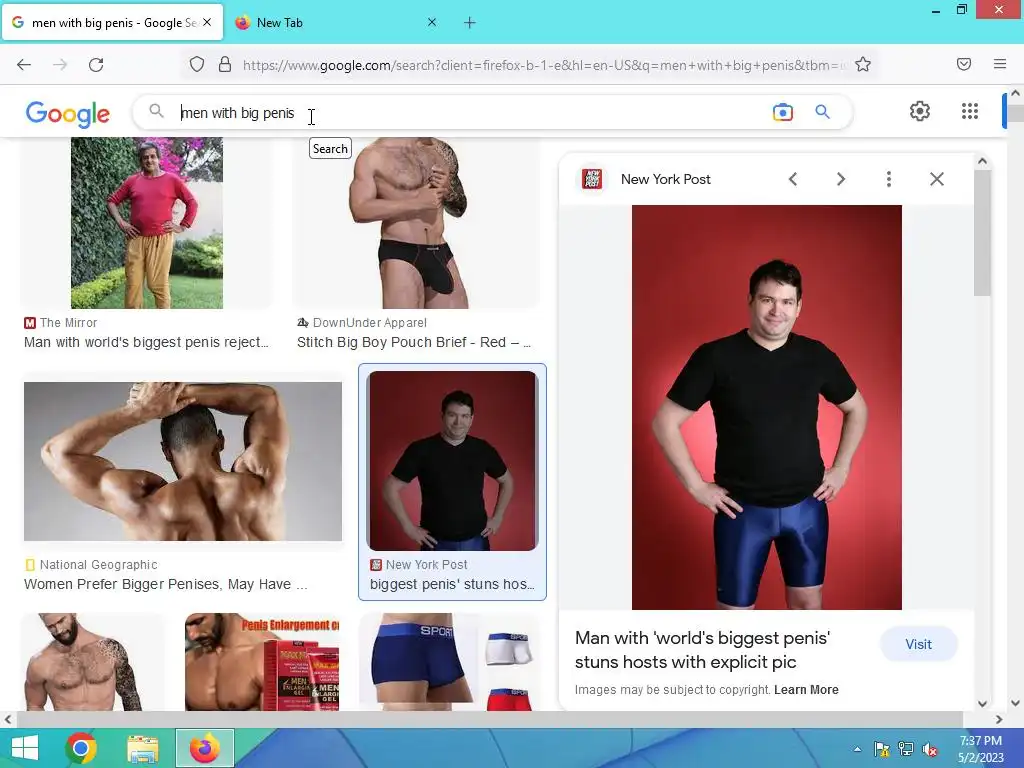The width and height of the screenshot is (1024, 768).
Task: View site security padlock info
Action: [225, 65]
